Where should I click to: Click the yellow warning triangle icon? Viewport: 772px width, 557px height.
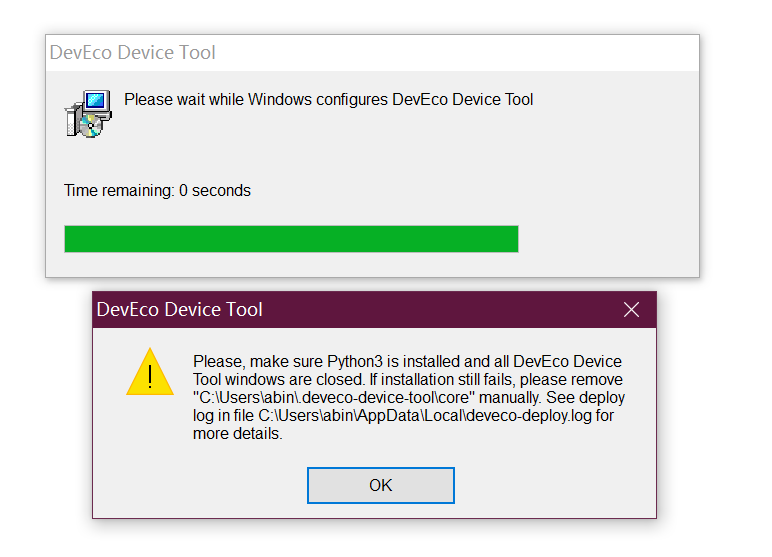click(x=150, y=373)
